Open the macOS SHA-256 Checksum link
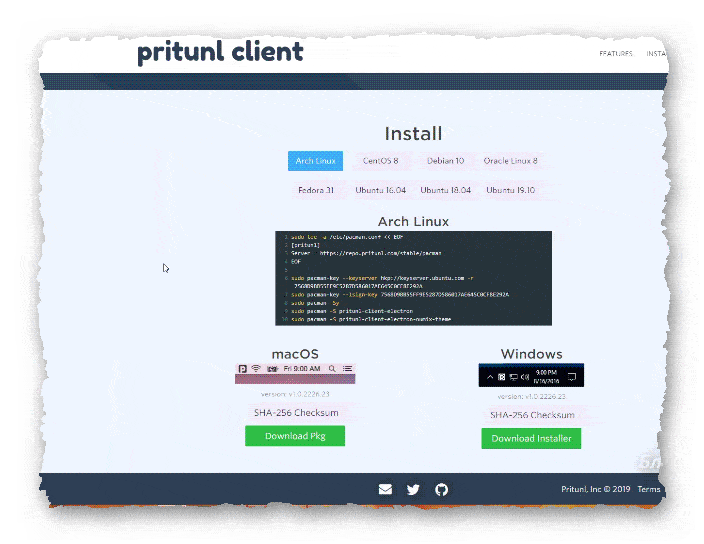Screen dimensions: 704x544 pyautogui.click(x=296, y=412)
